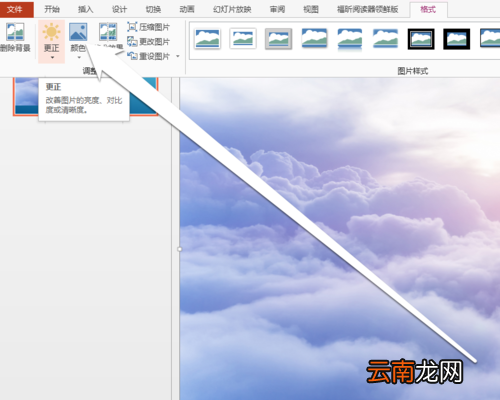
Task: Apply the reflected rounded rectangle picture style
Action: (x=350, y=39)
